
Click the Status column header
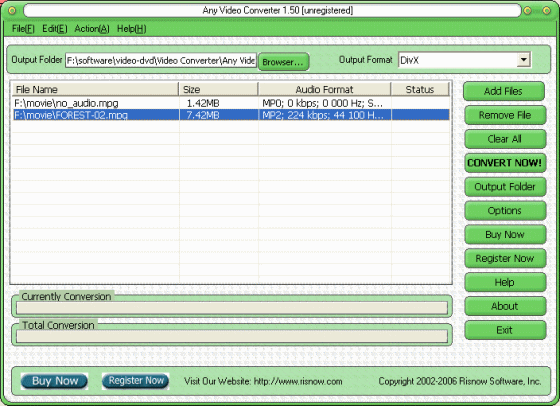pos(420,89)
